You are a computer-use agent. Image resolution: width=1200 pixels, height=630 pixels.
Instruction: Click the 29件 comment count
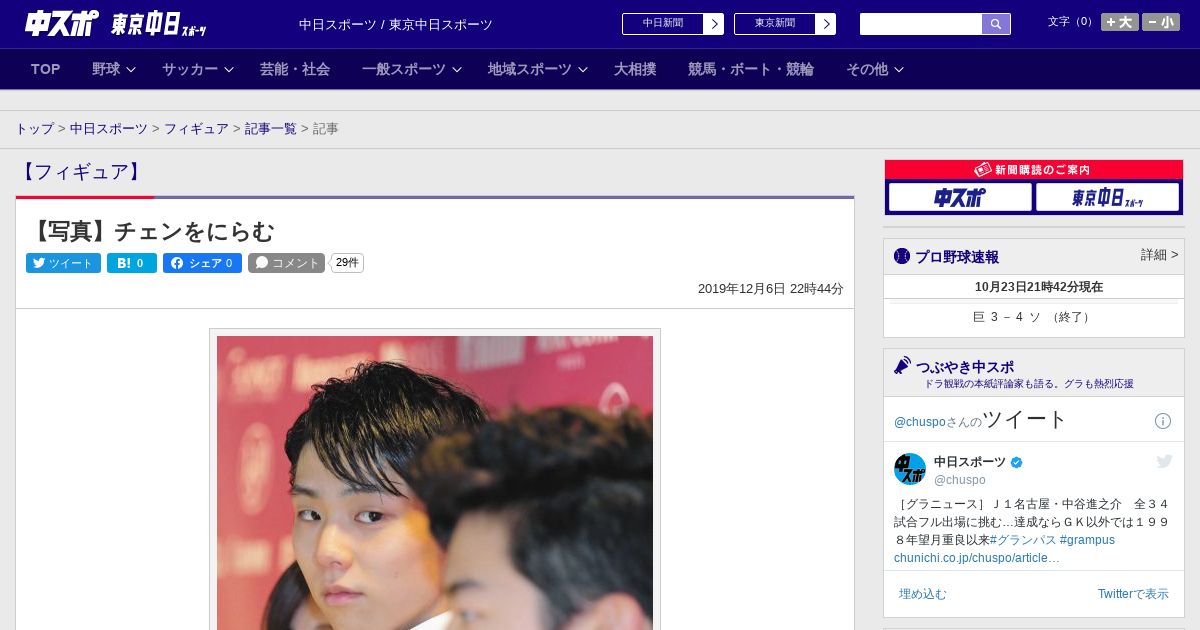[347, 263]
